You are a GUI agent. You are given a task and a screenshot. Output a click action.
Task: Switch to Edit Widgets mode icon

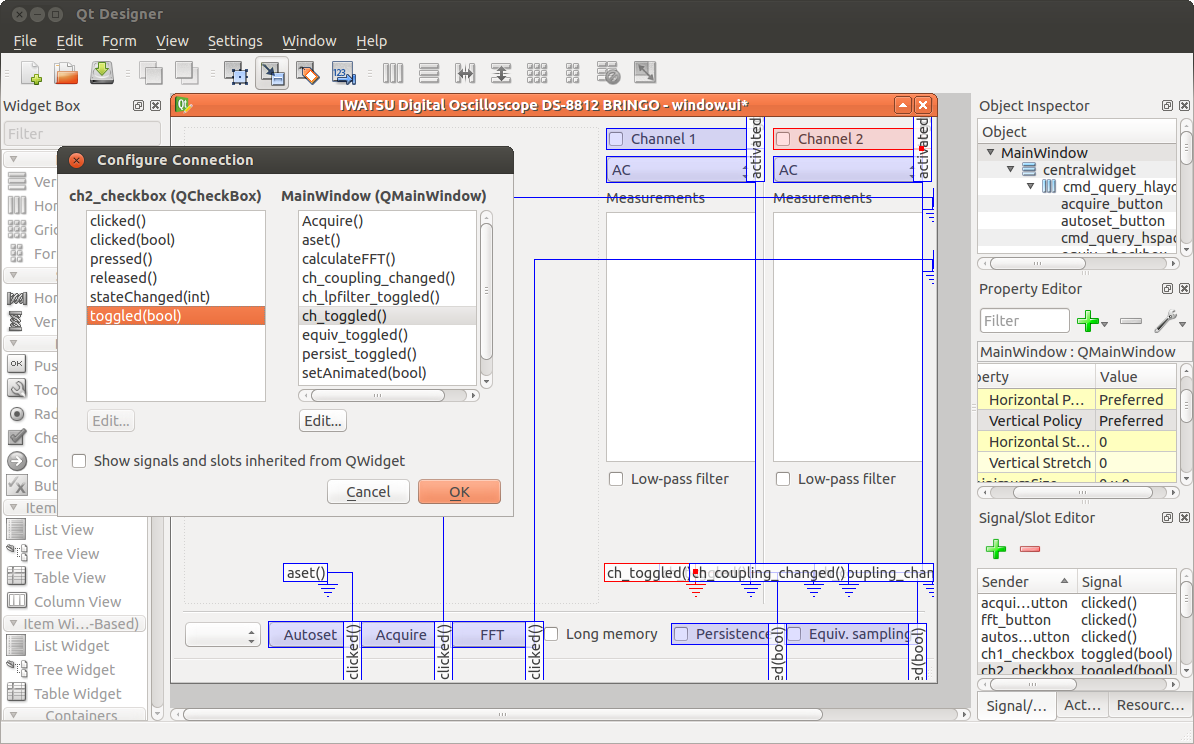[236, 73]
